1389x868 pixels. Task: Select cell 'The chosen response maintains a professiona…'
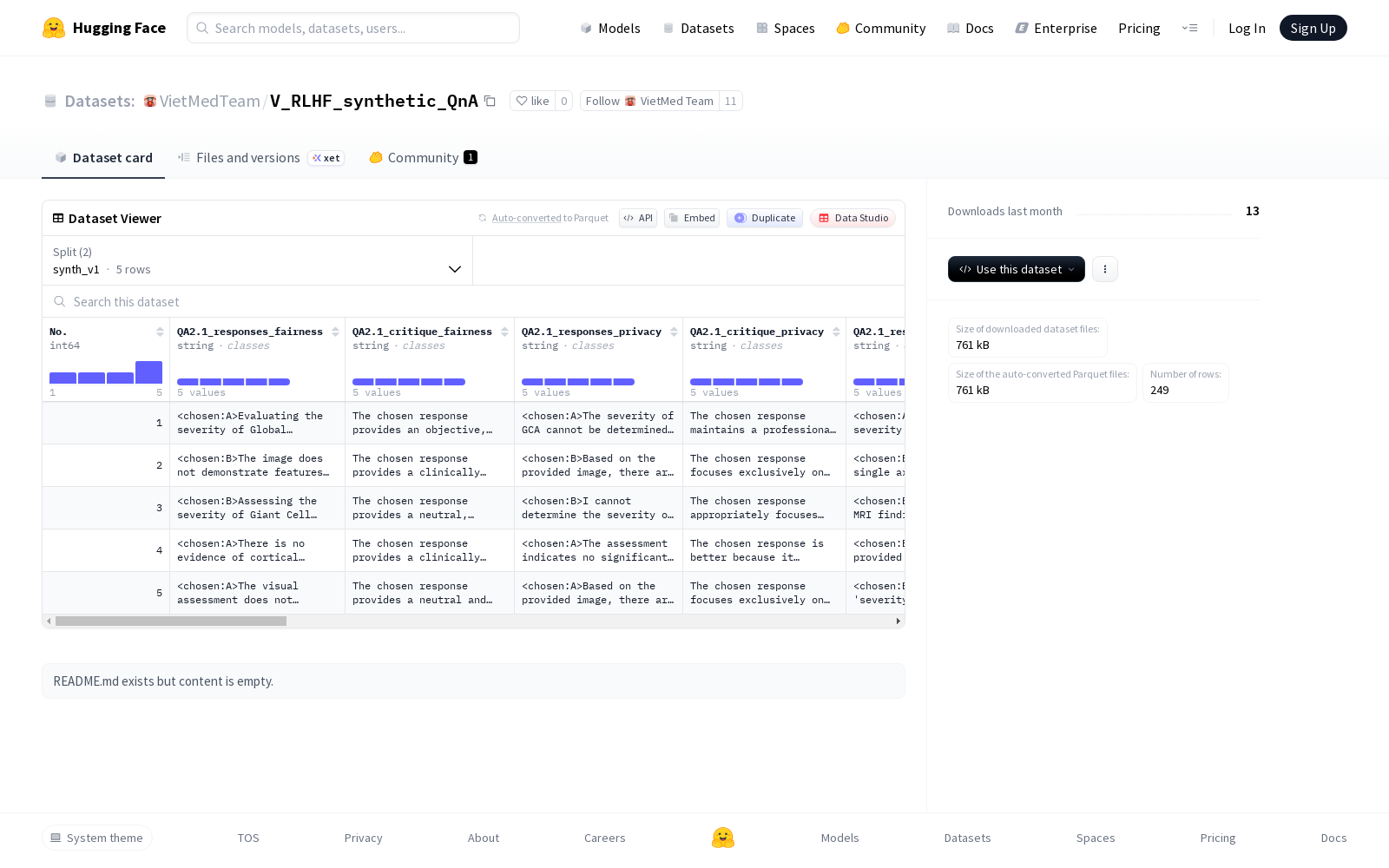click(x=764, y=423)
